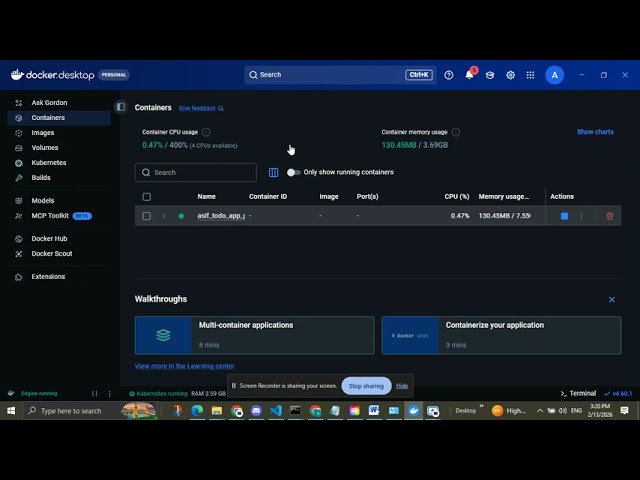
Task: Stop the asif_todo_app container
Action: coord(564,216)
